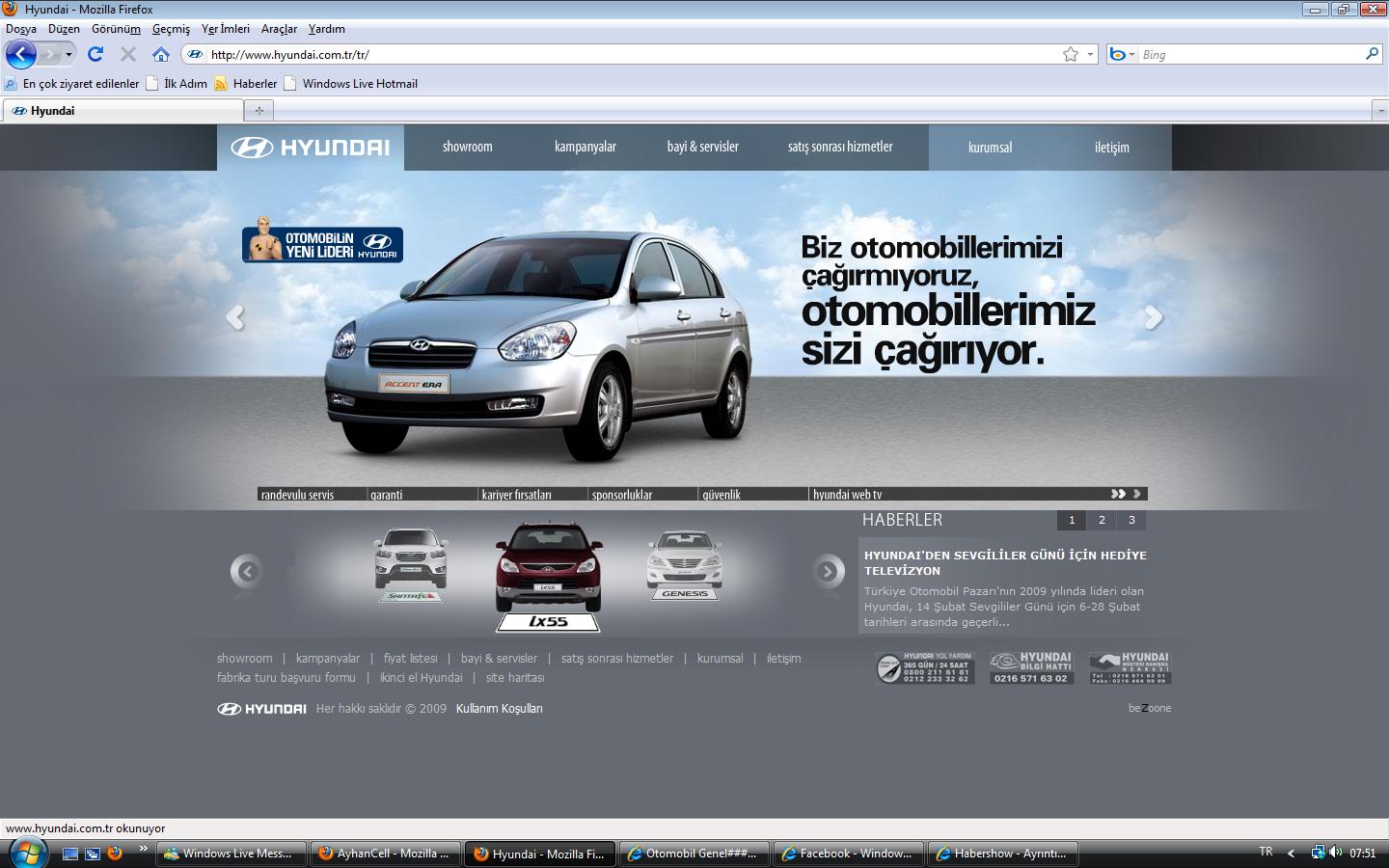
Task: Open the kampanyalar navigation item
Action: (586, 147)
